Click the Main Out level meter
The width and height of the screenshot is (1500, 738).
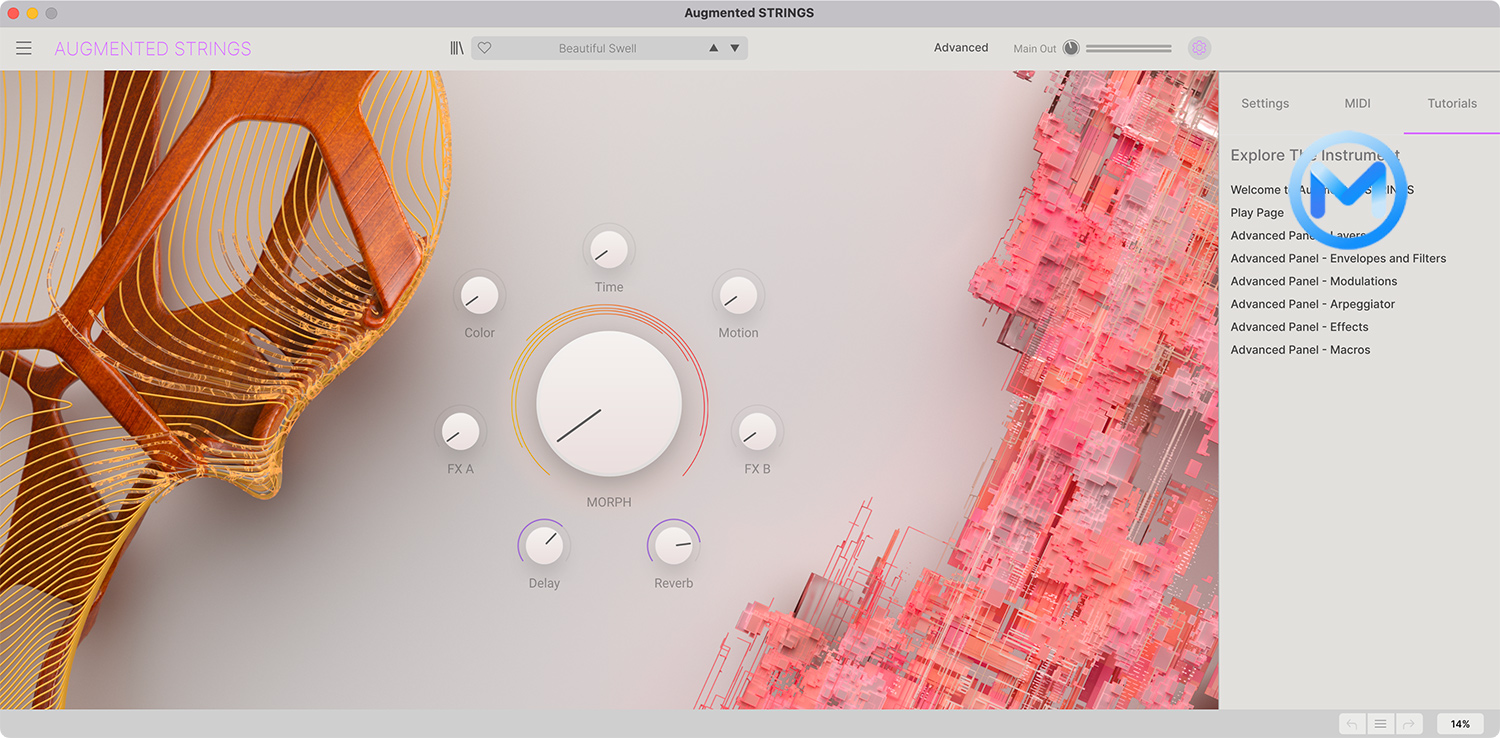(1129, 48)
